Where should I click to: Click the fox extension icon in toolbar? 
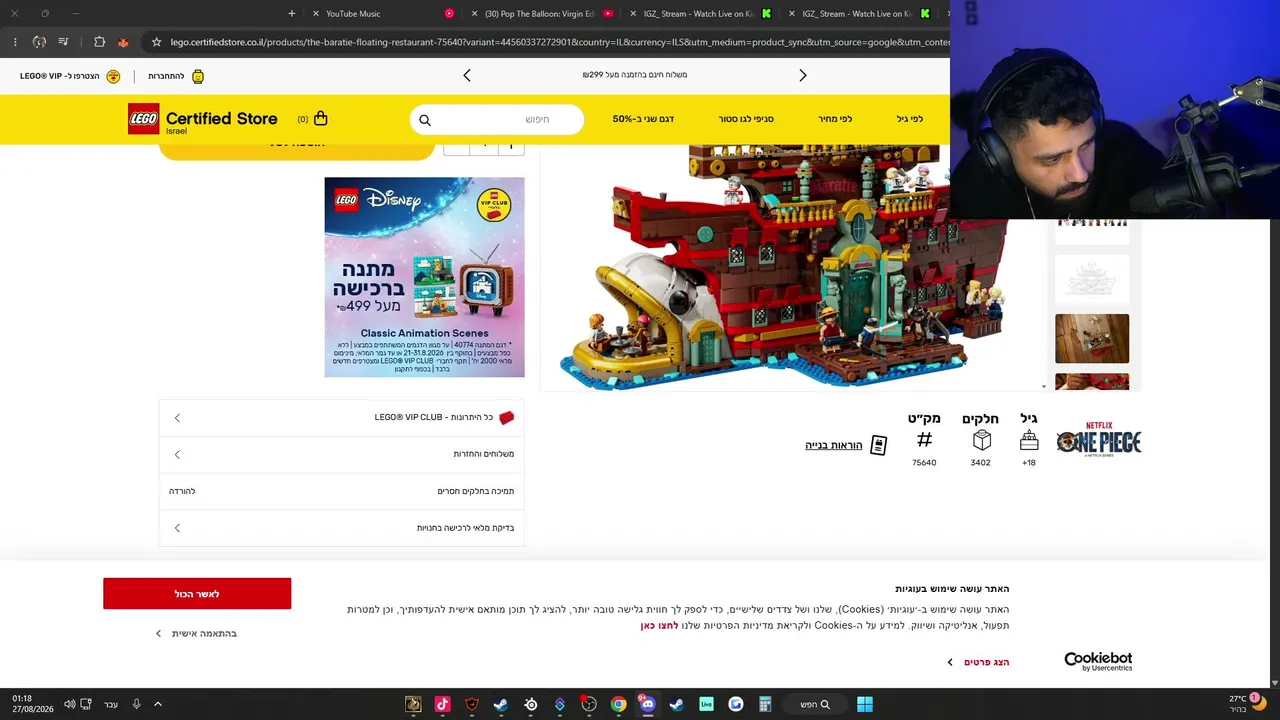point(123,42)
